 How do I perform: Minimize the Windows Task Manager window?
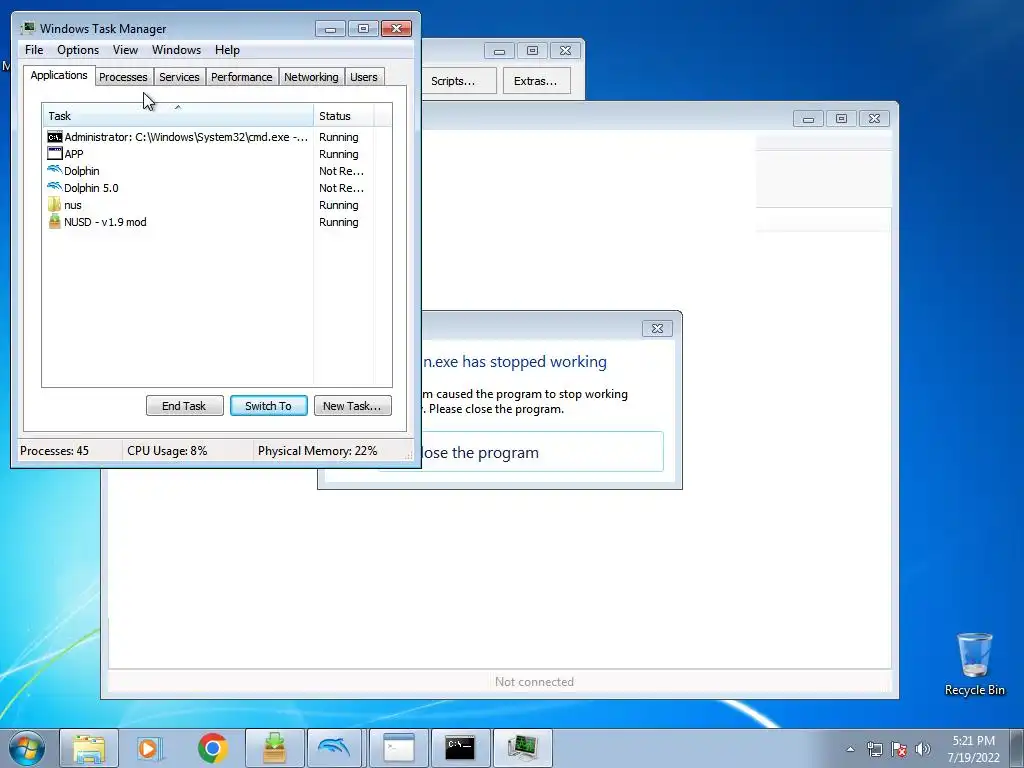(x=330, y=29)
